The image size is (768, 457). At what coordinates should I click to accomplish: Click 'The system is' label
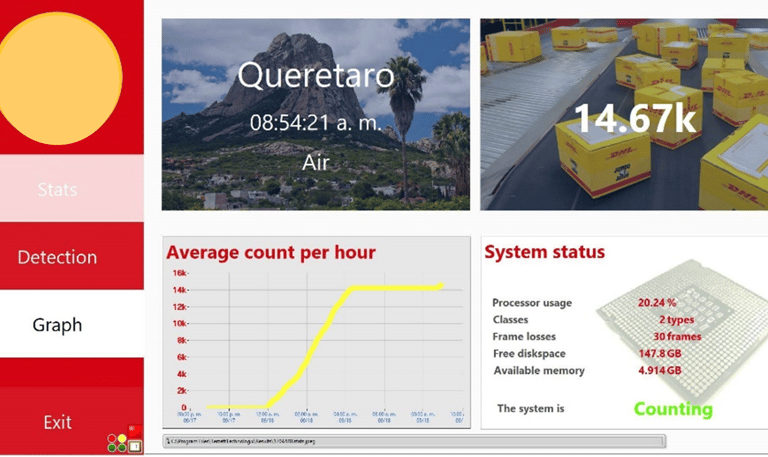530,409
